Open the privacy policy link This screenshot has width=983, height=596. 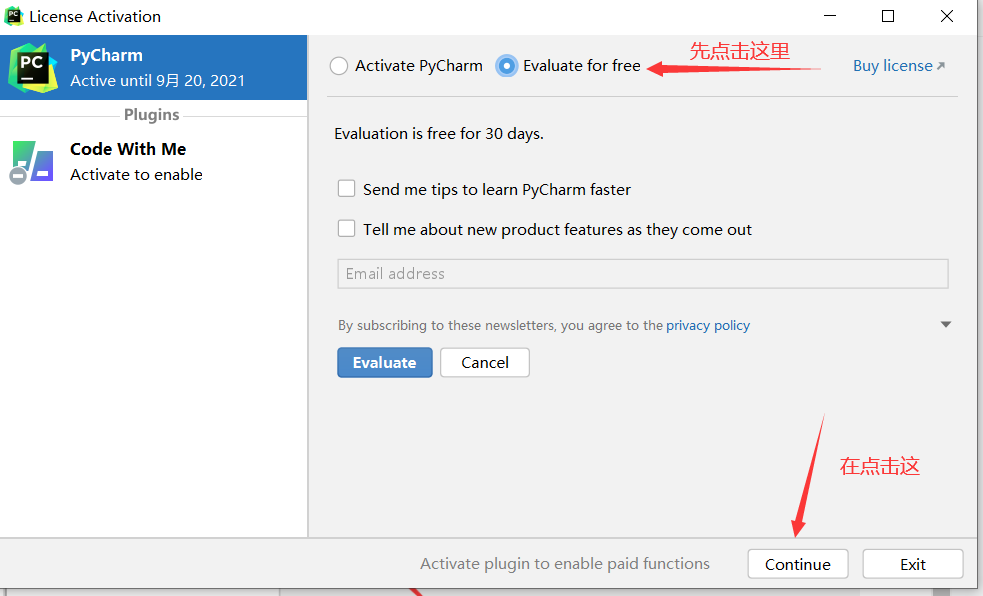coord(708,325)
